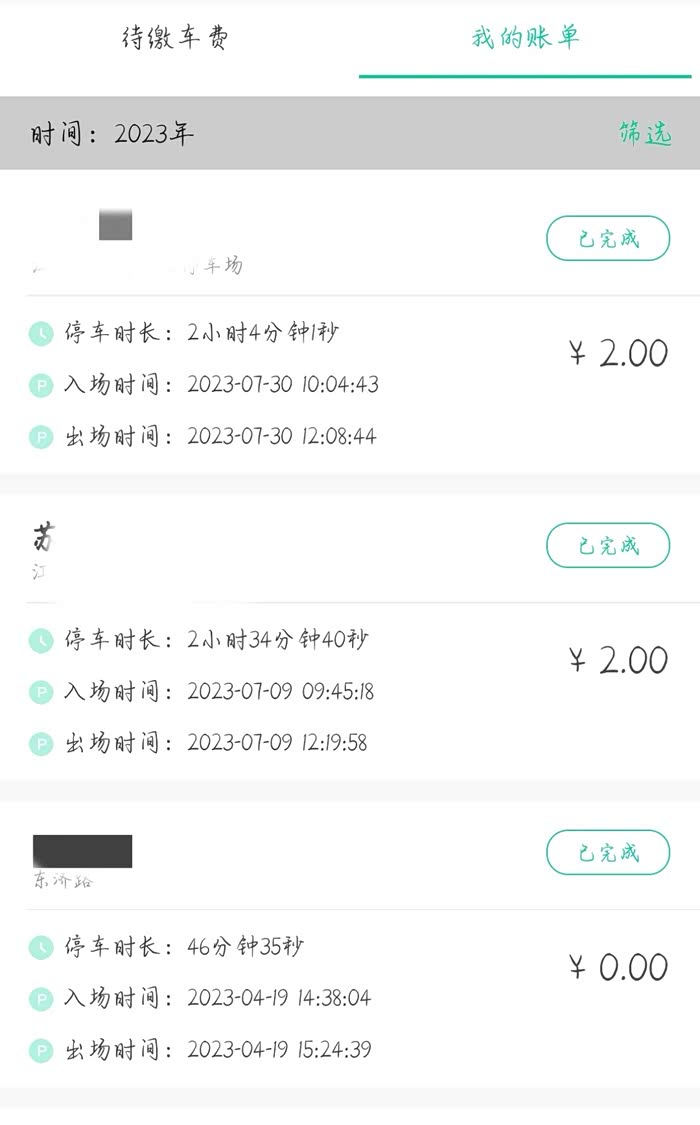Viewport: 700px width, 1125px height.
Task: Click P icon next to entry time 14:38:04
Action: tap(40, 999)
